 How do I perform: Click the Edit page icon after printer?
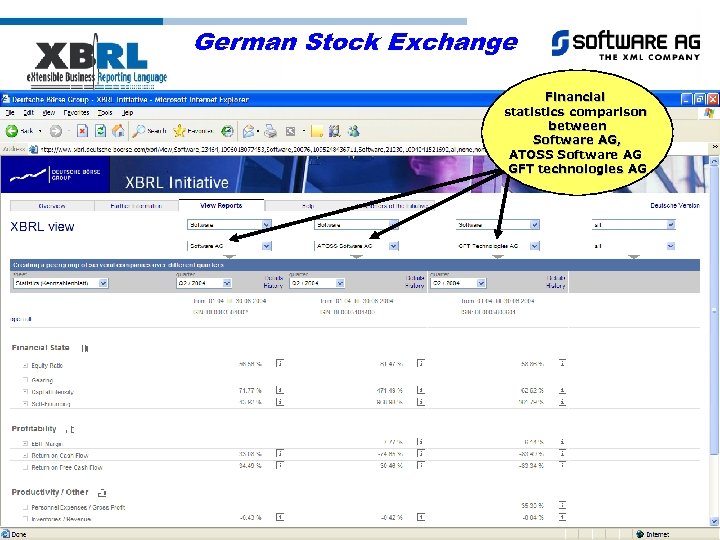pyautogui.click(x=290, y=131)
